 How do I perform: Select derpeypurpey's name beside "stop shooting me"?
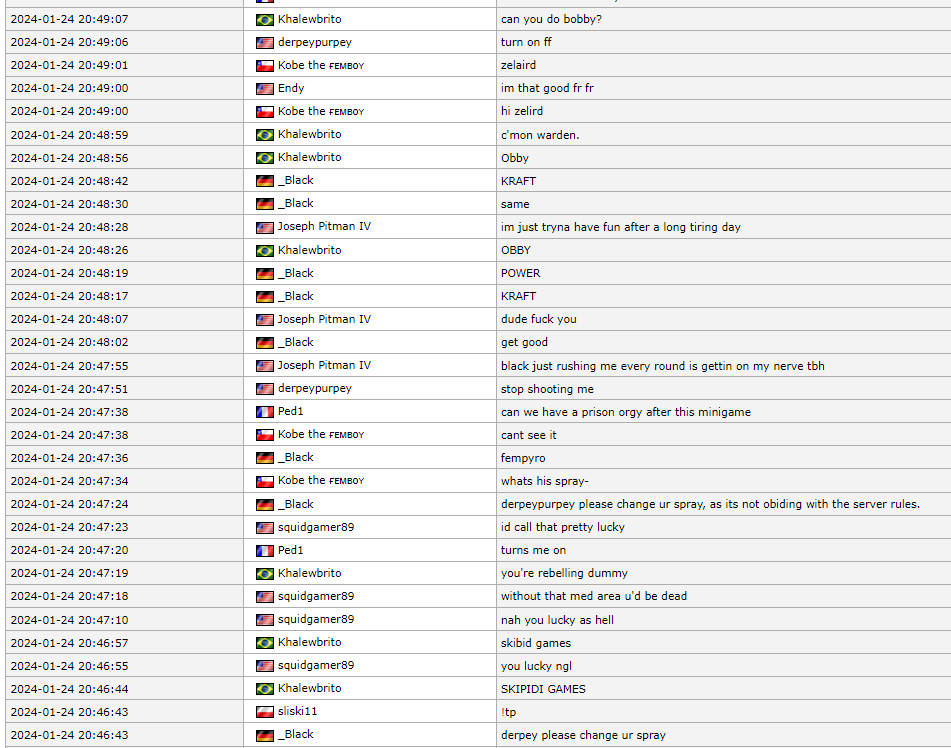[314, 388]
